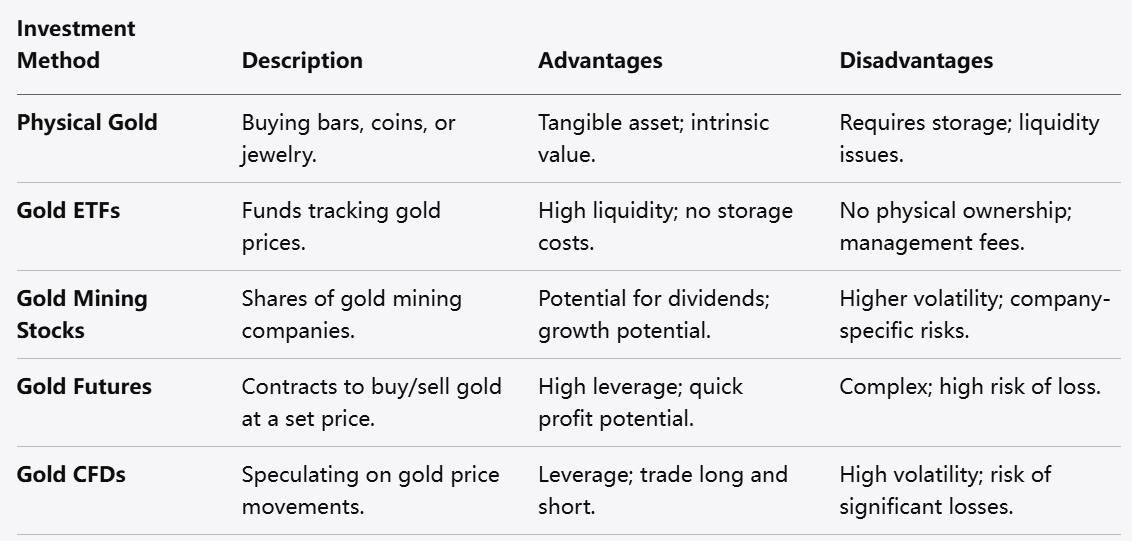Click the Description column header
The height and width of the screenshot is (541, 1132).
(302, 61)
